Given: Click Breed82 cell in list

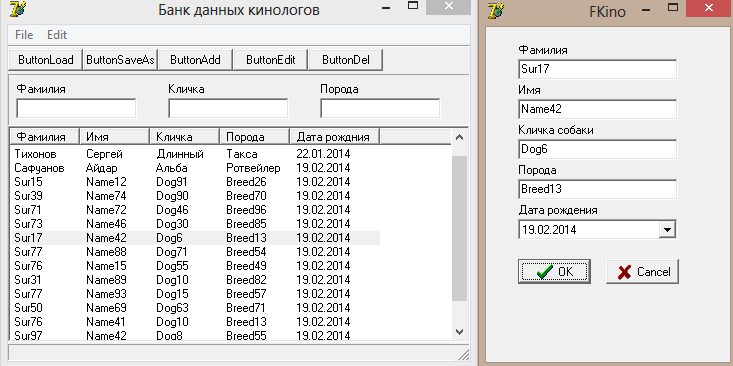Looking at the screenshot, I should point(246,280).
